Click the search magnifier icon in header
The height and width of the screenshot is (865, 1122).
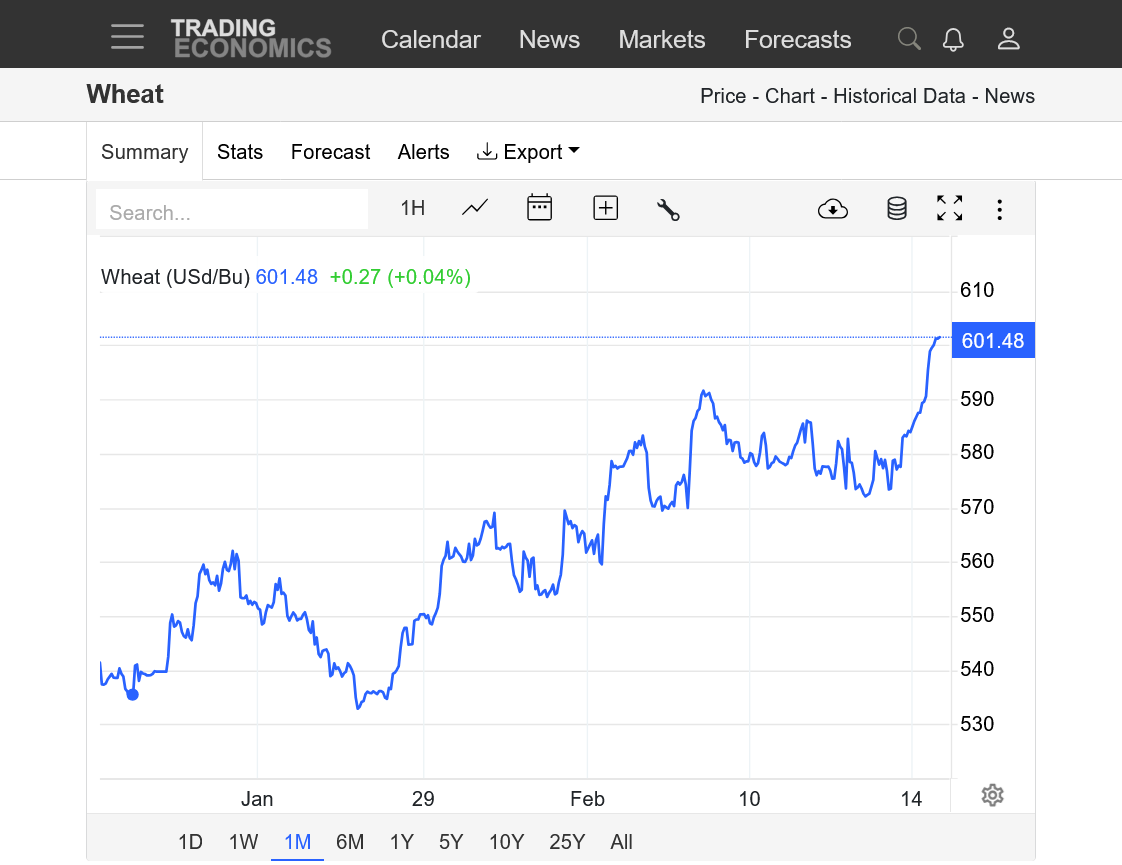tap(908, 39)
